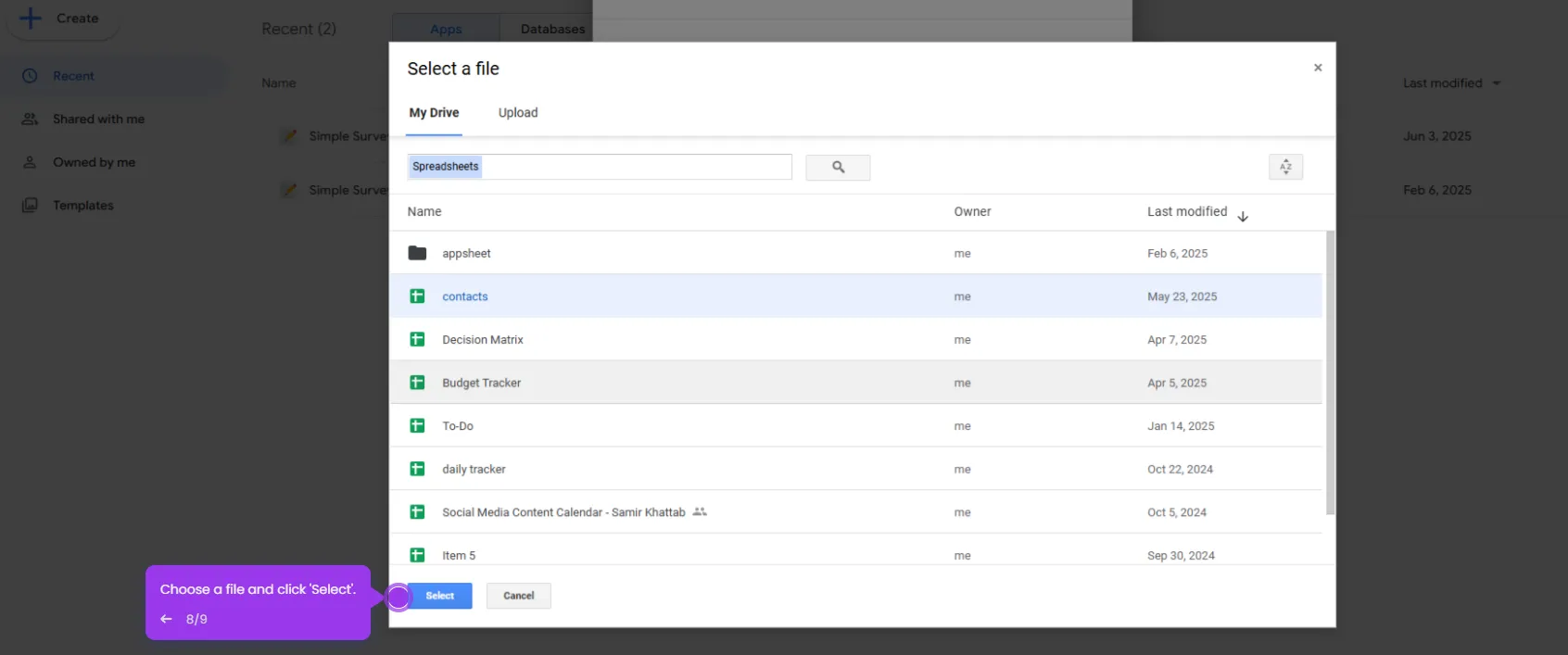
Task: Click the daily tracker spreadsheet icon
Action: click(417, 469)
